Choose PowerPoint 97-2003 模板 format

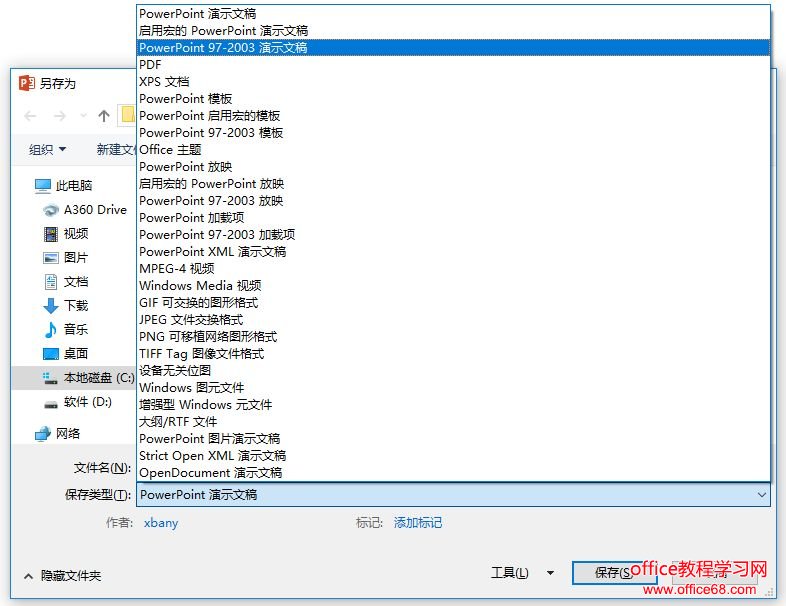(453, 133)
